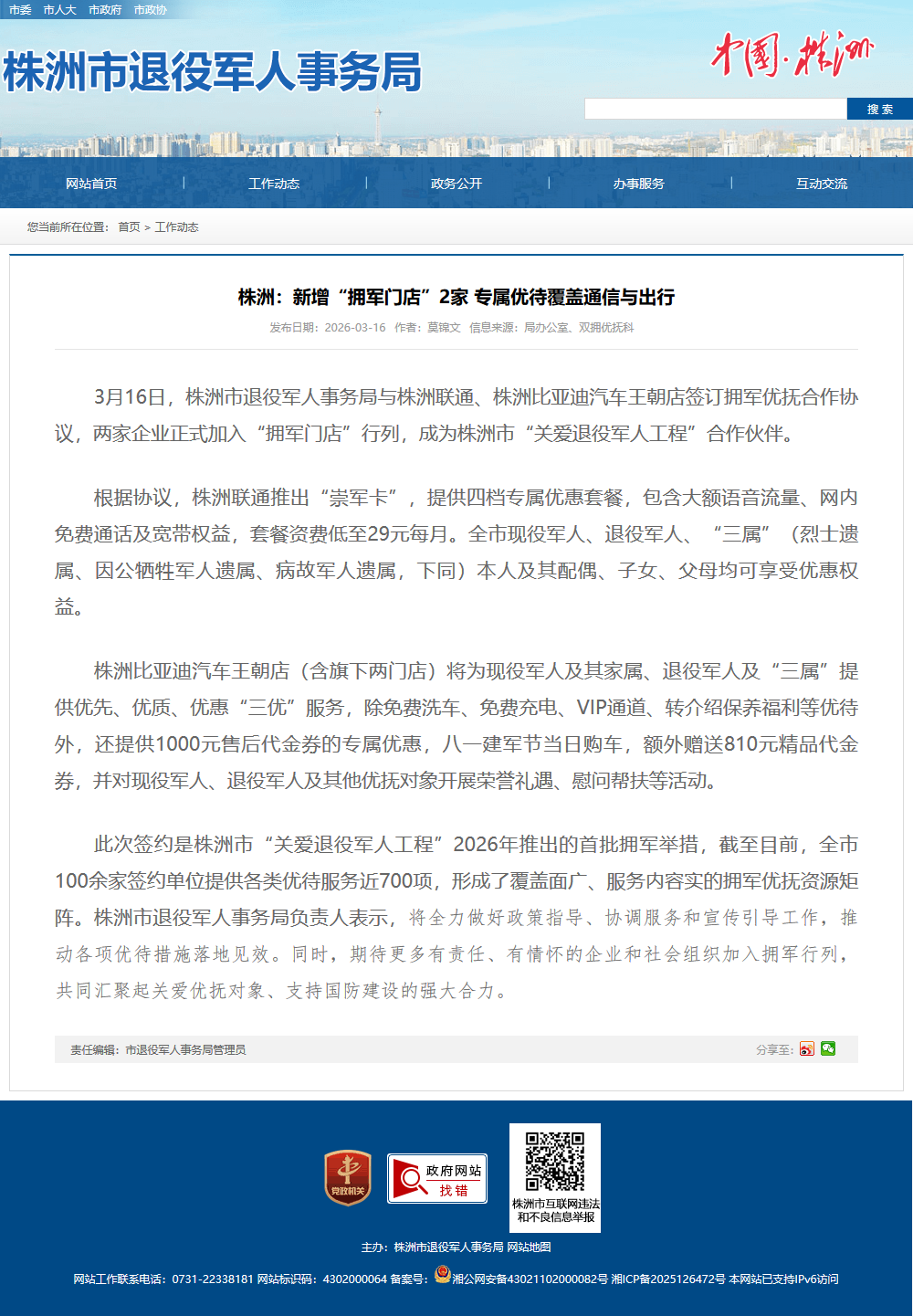
Task: Share article via WeChat icon
Action: (828, 1048)
